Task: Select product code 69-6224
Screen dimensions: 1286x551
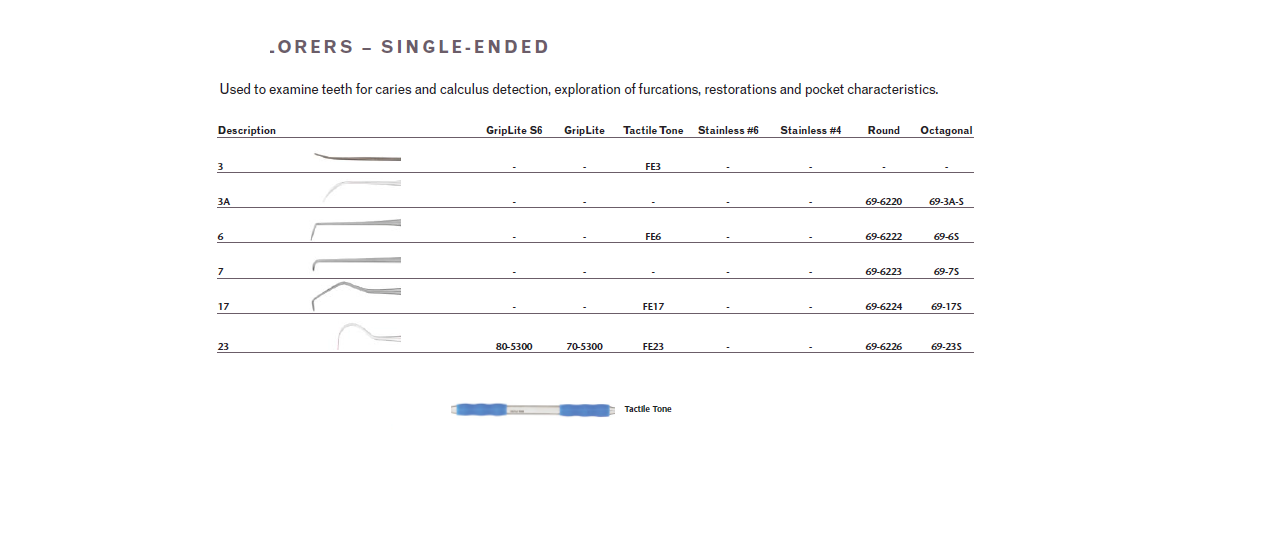Action: click(884, 307)
